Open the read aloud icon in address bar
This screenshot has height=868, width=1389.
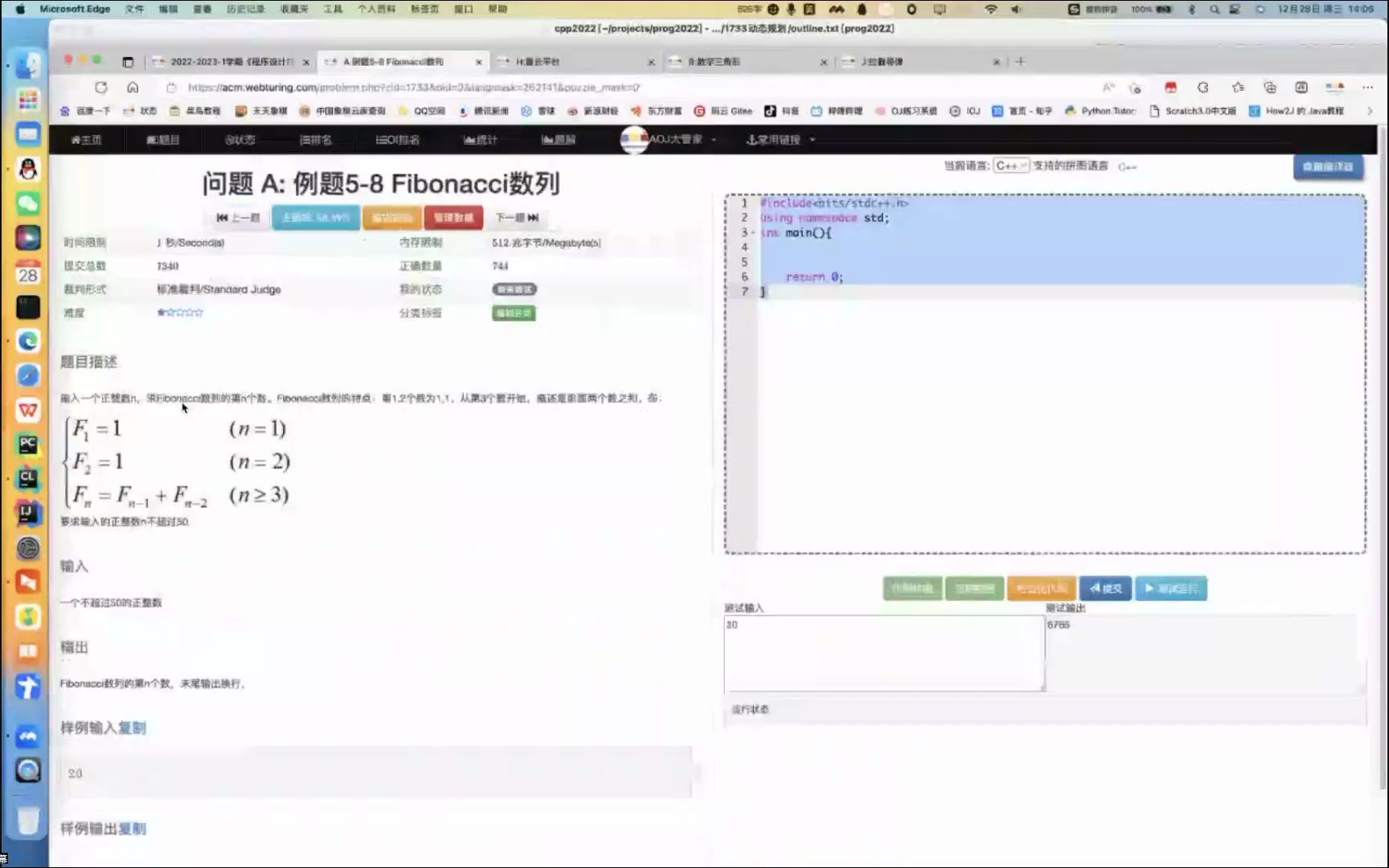click(x=1108, y=87)
